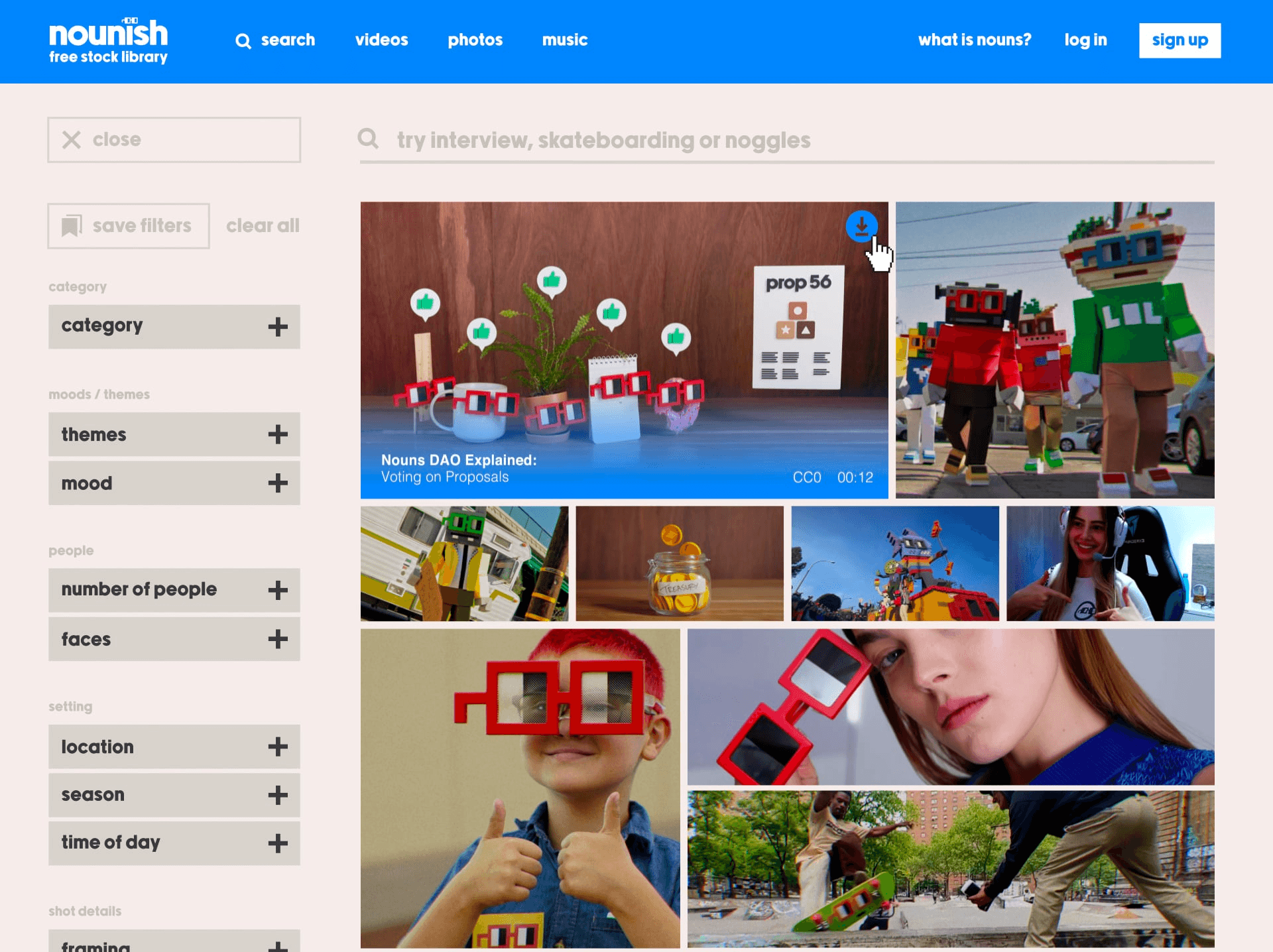Expand the themes filter
This screenshot has height=952, width=1273.
point(278,435)
